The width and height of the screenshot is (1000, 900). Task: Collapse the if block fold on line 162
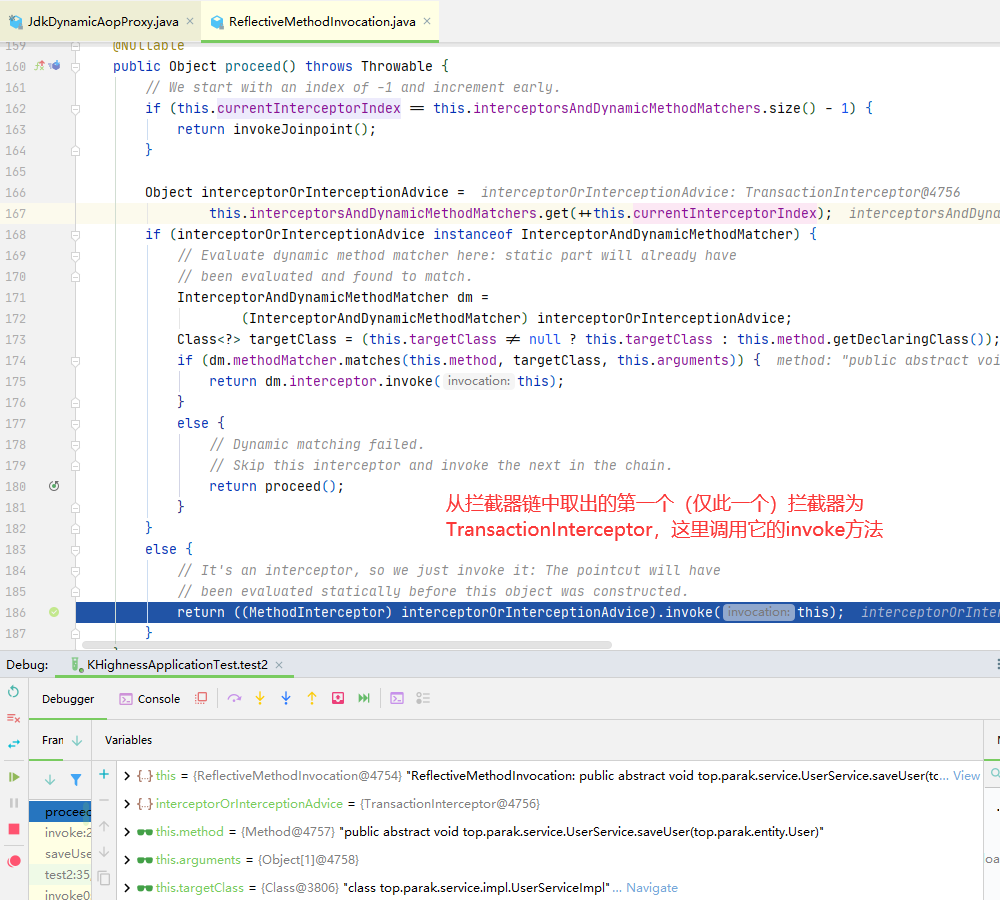coord(75,109)
